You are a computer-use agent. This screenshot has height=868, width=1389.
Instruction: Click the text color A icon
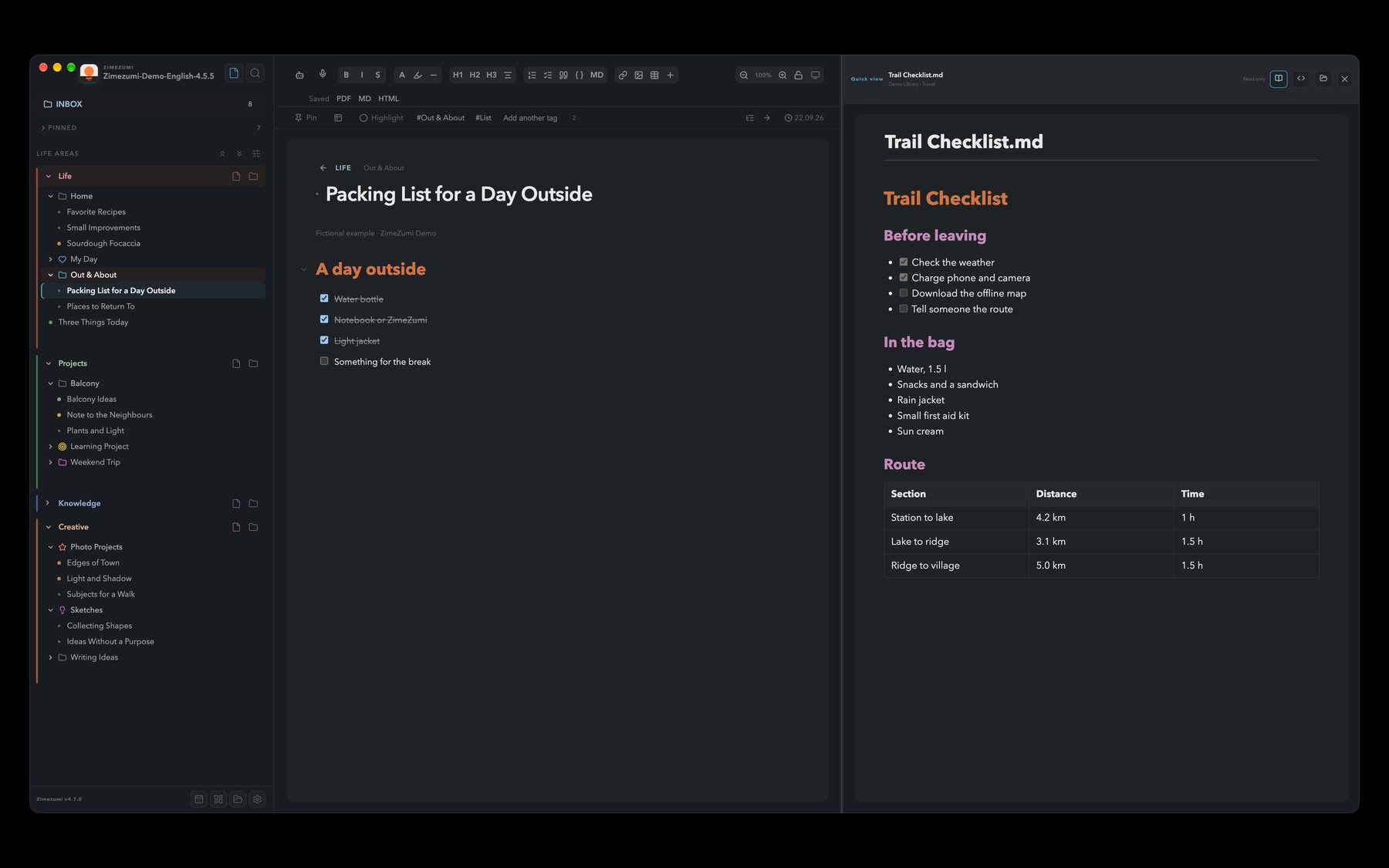(x=401, y=75)
